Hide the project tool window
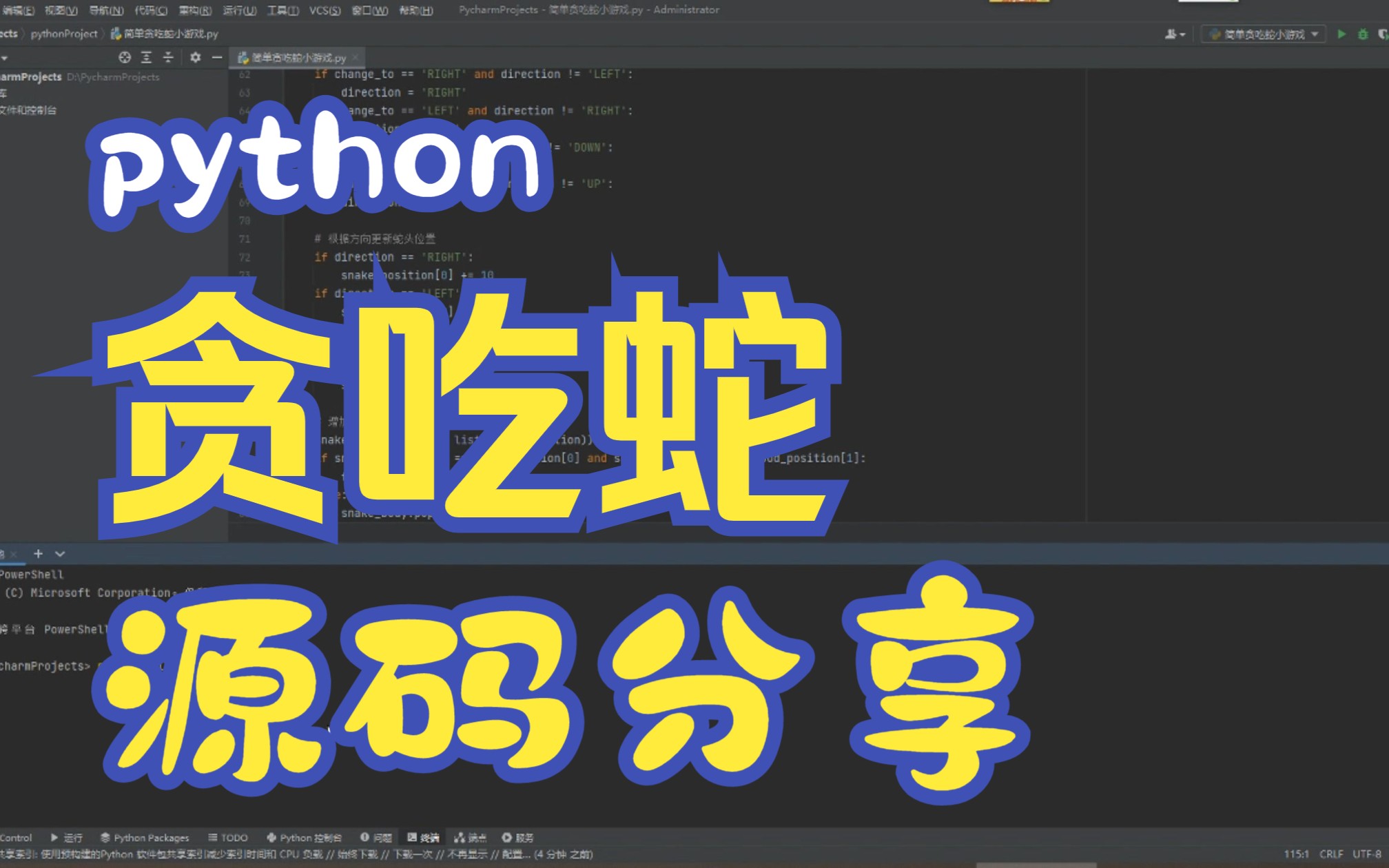Viewport: 1389px width, 868px height. tap(217, 57)
